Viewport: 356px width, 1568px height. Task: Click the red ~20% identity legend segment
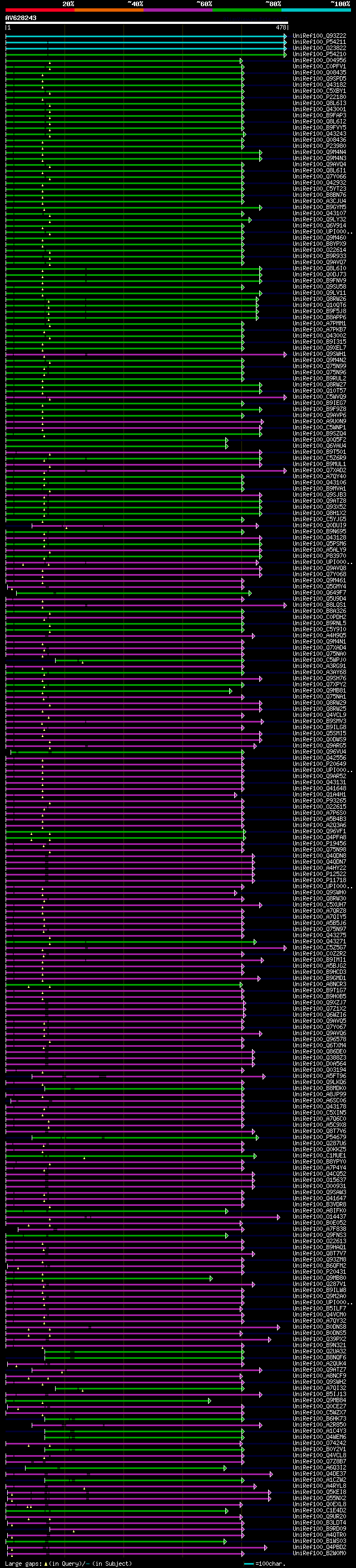click(x=39, y=10)
